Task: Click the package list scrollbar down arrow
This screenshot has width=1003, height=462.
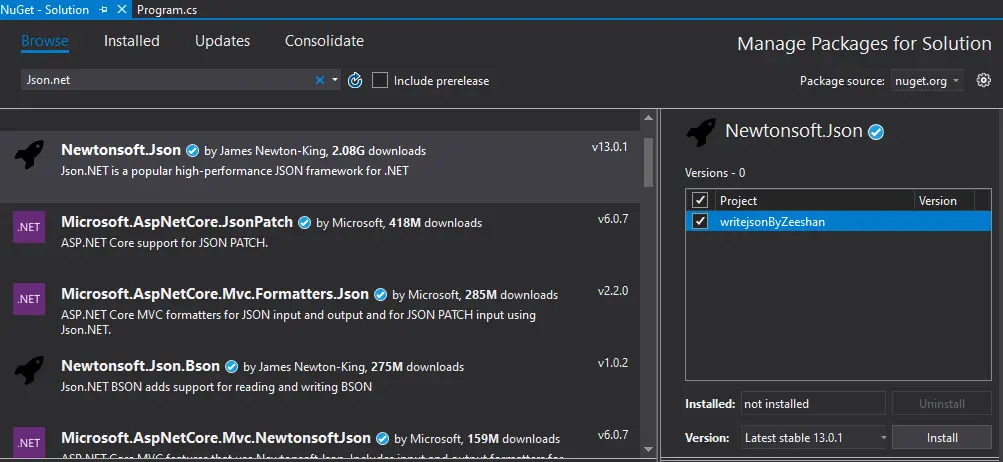Action: point(649,449)
